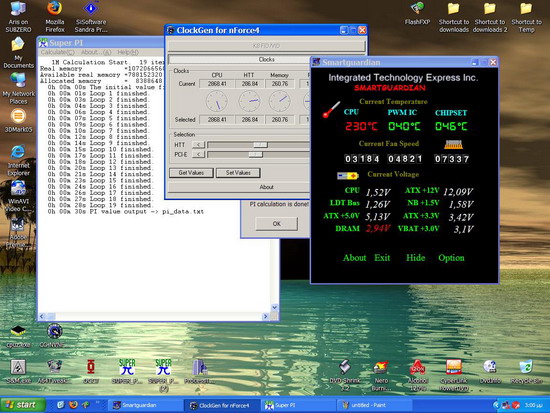
Task: Click Exit link in Smartguardian
Action: 382,258
